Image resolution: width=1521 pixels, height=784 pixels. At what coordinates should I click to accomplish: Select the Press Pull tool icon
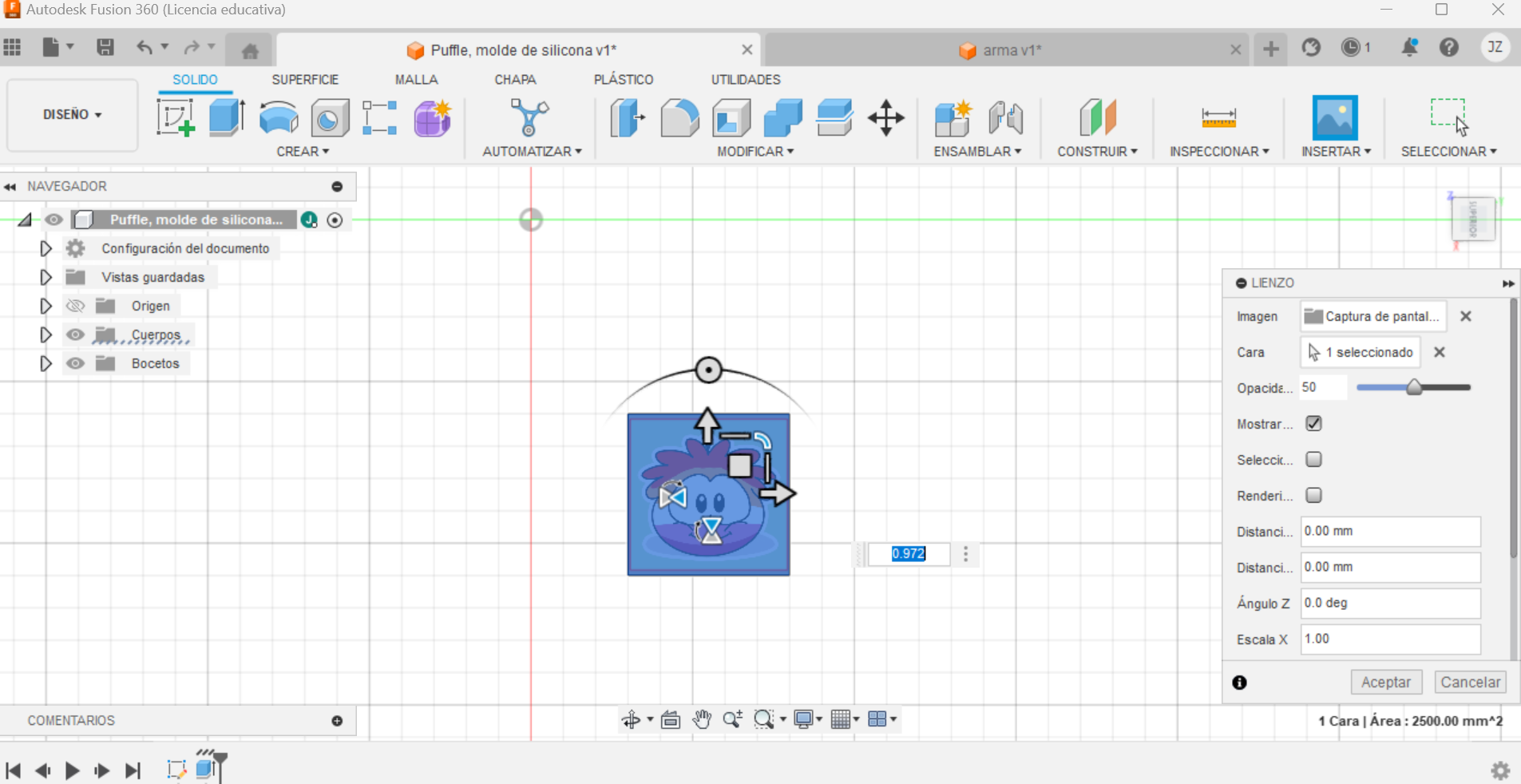[x=628, y=118]
